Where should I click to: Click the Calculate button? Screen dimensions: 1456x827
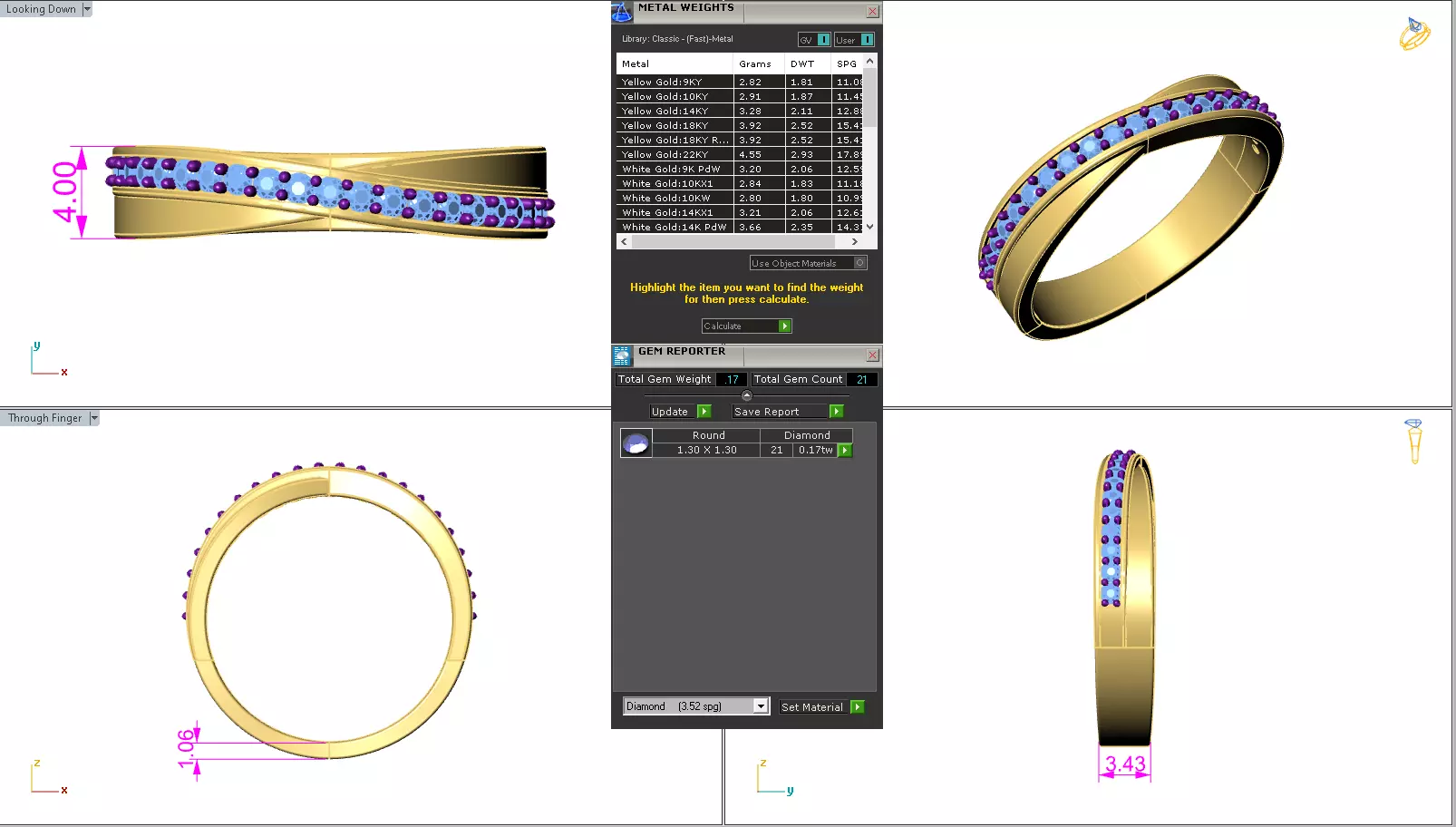(747, 326)
